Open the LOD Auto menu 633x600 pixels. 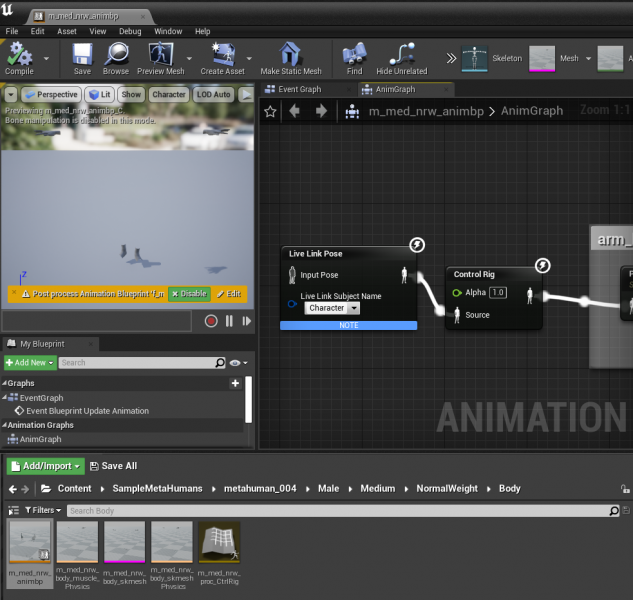pyautogui.click(x=214, y=94)
